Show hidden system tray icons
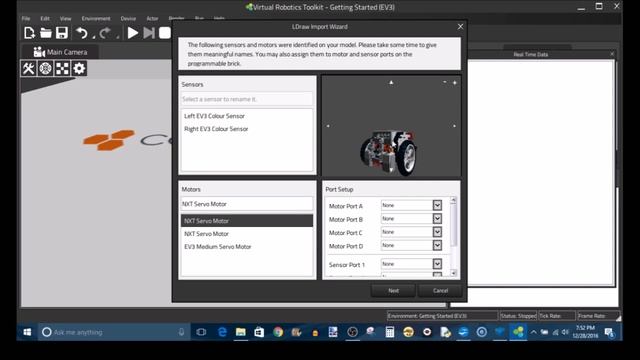640x360 pixels. point(533,332)
